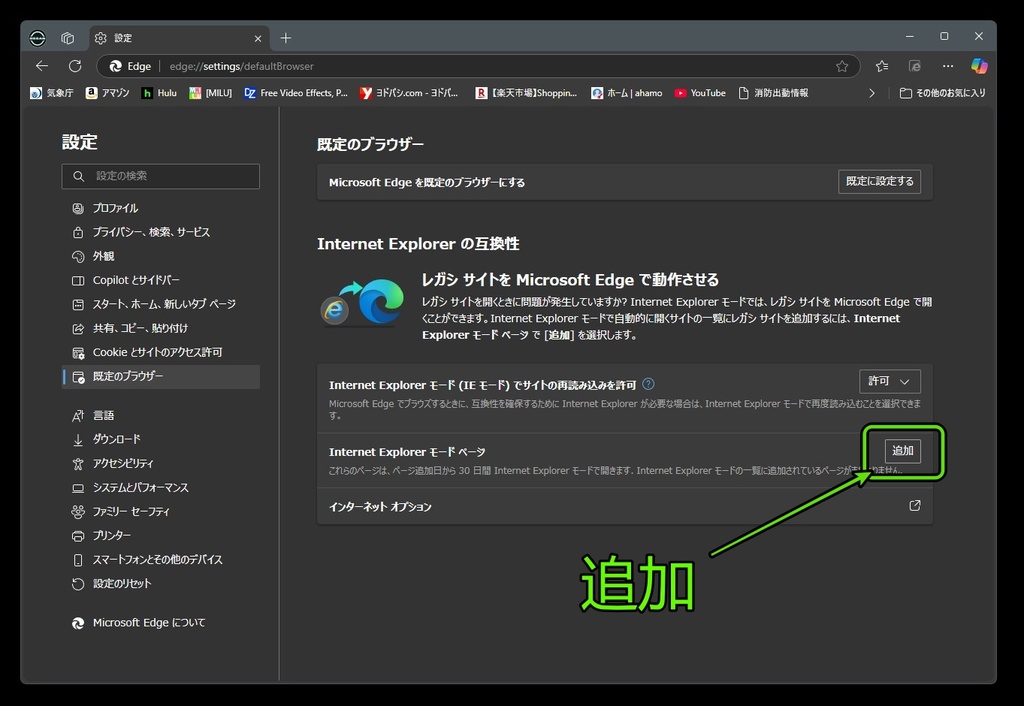Viewport: 1024px width, 706px height.
Task: Open 消防出動情報 bookmark
Action: click(773, 93)
